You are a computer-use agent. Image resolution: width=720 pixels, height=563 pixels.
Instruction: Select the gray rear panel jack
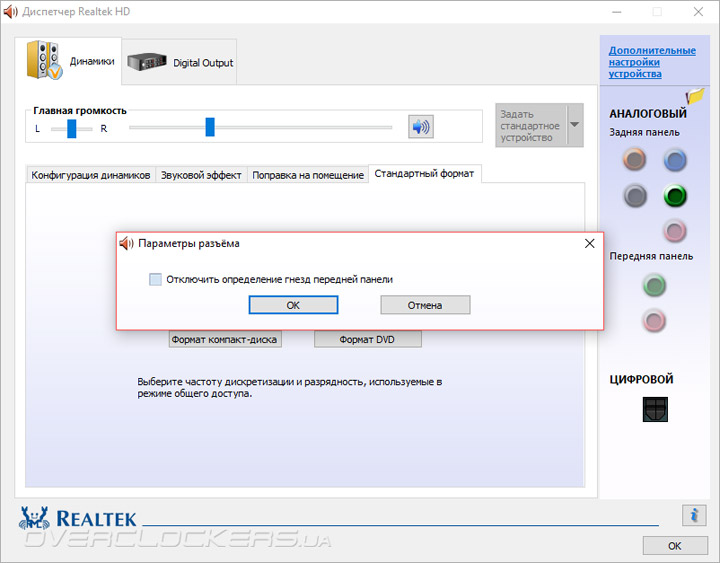point(635,196)
